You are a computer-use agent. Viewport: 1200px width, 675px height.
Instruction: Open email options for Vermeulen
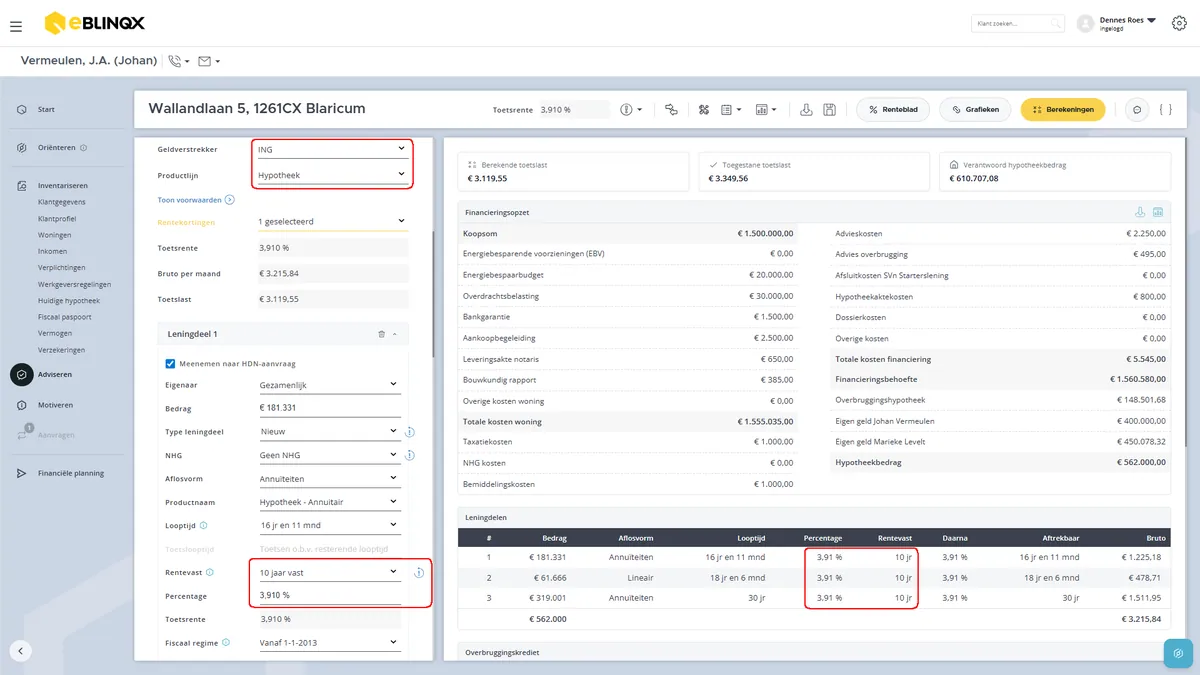click(x=209, y=61)
